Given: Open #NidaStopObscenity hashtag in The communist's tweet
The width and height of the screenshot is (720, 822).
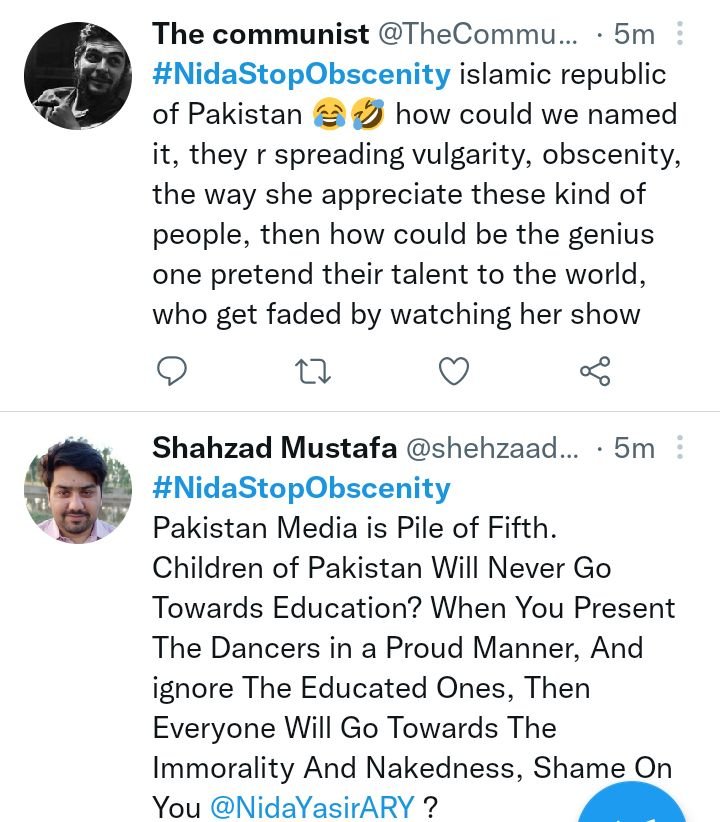Looking at the screenshot, I should pyautogui.click(x=301, y=74).
